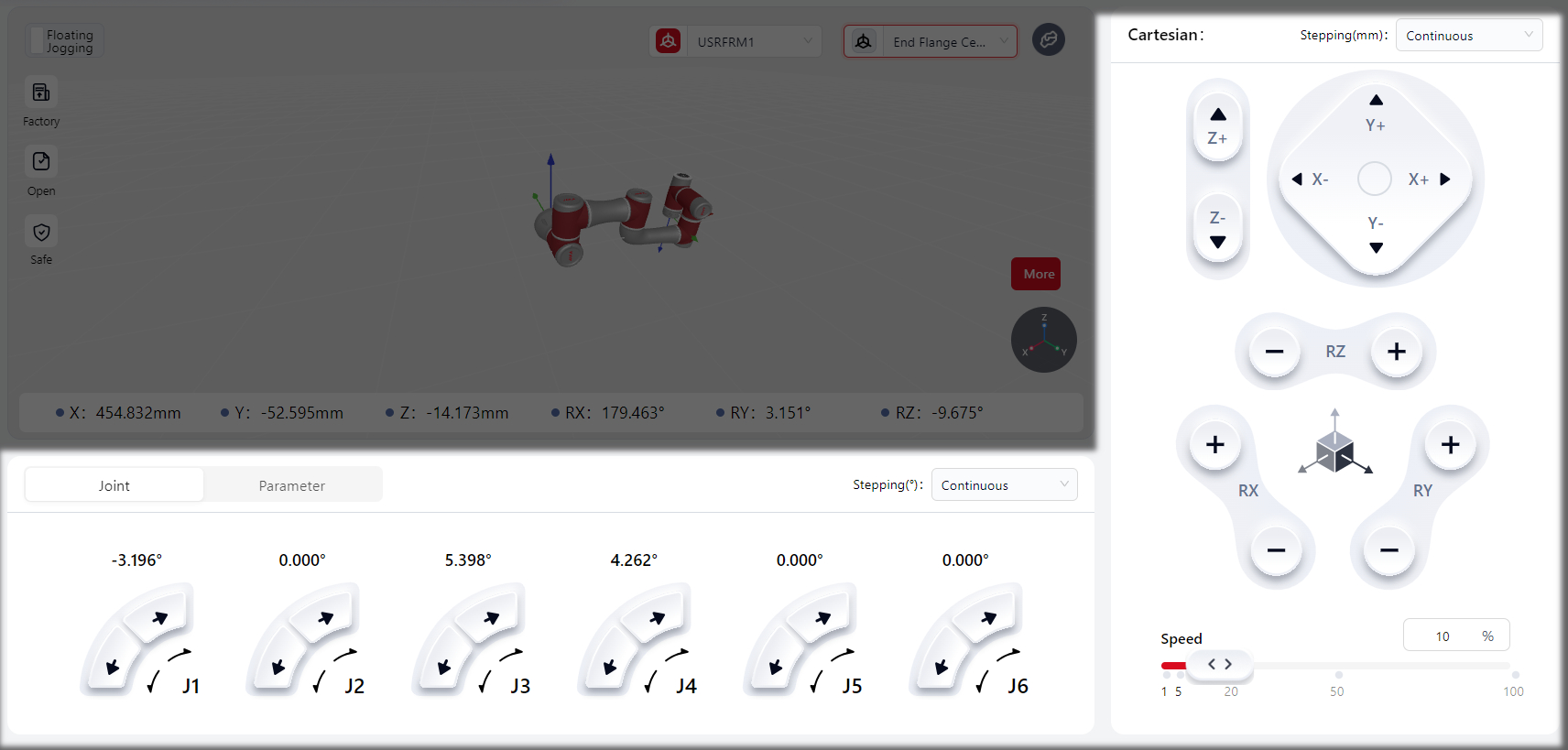Open the Safe shield icon
Image resolution: width=1568 pixels, height=750 pixels.
coord(41,232)
